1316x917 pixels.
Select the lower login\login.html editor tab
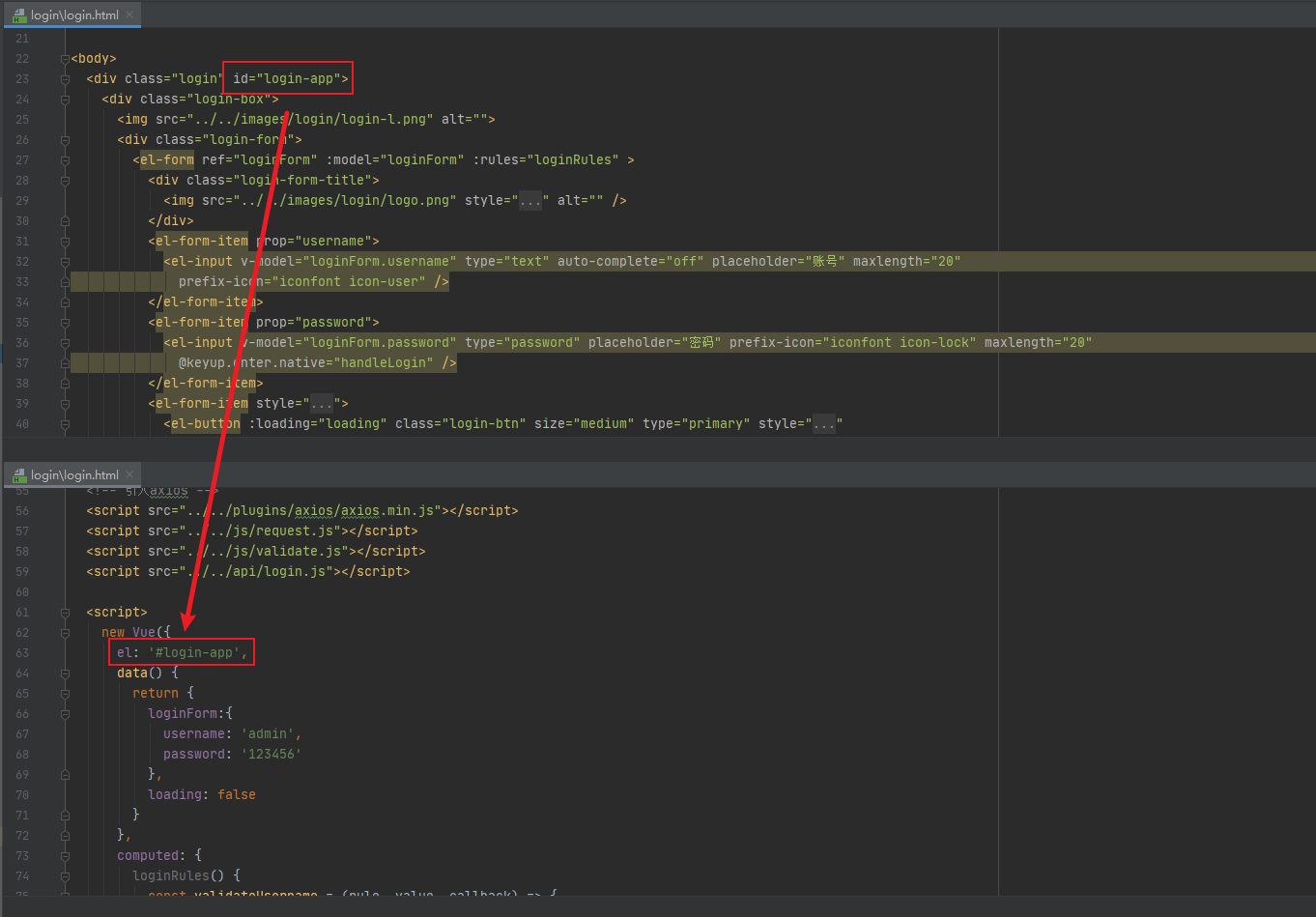72,474
